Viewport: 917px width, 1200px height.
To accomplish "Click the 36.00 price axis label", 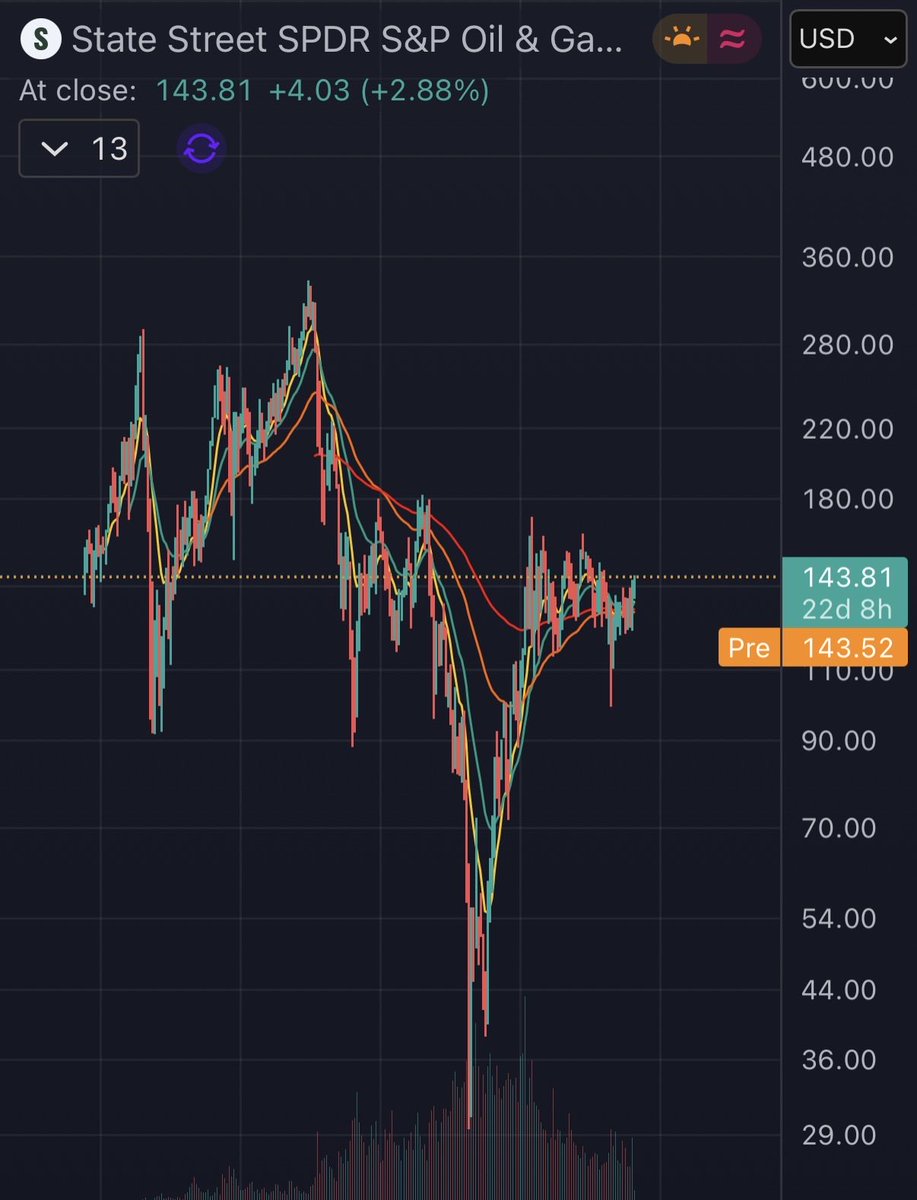I will tap(838, 1059).
